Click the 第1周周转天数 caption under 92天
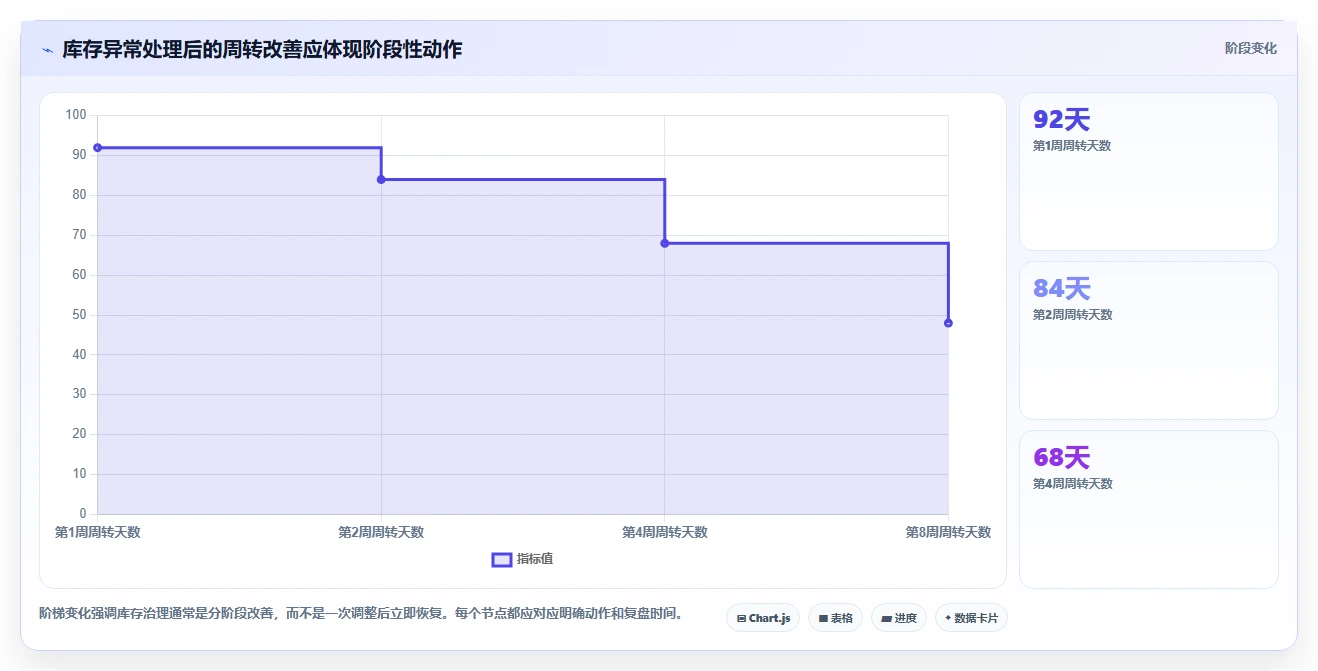 click(1072, 146)
